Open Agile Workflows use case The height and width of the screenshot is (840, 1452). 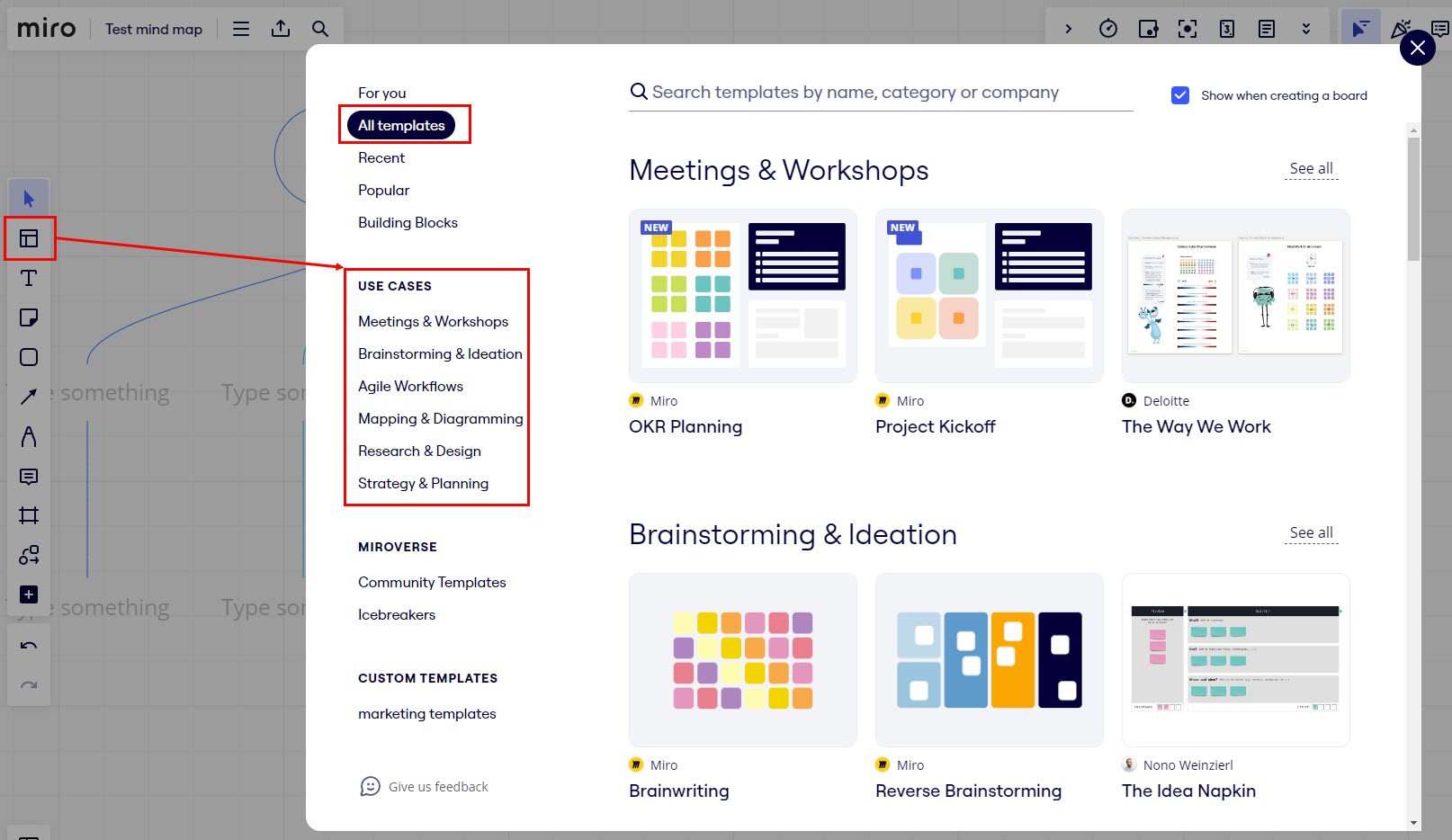pyautogui.click(x=410, y=386)
